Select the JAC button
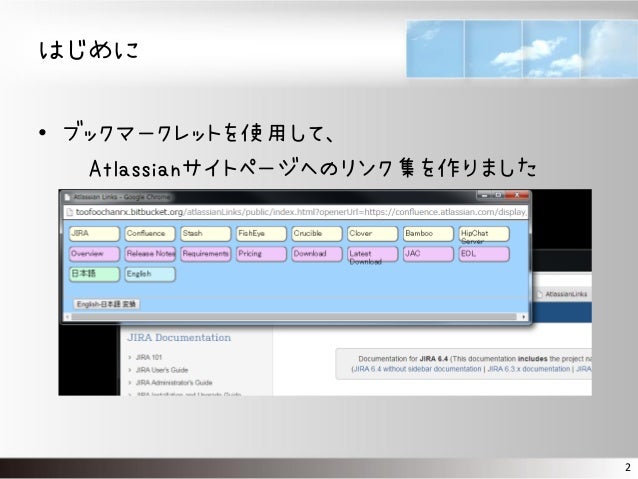638x479 pixels. 428,254
